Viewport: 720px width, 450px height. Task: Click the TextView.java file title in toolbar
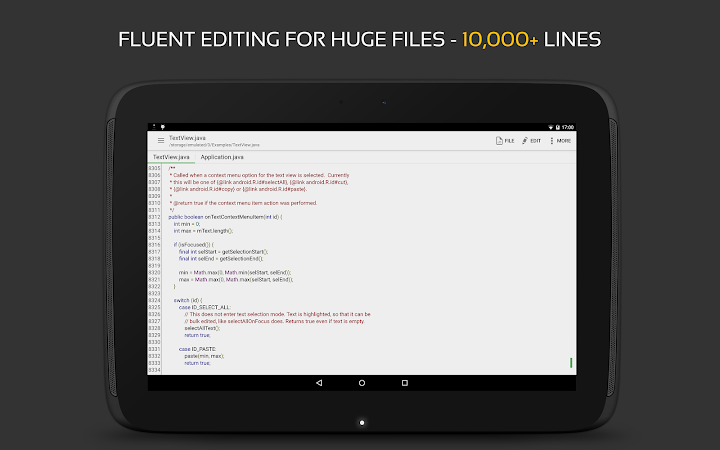pyautogui.click(x=187, y=138)
